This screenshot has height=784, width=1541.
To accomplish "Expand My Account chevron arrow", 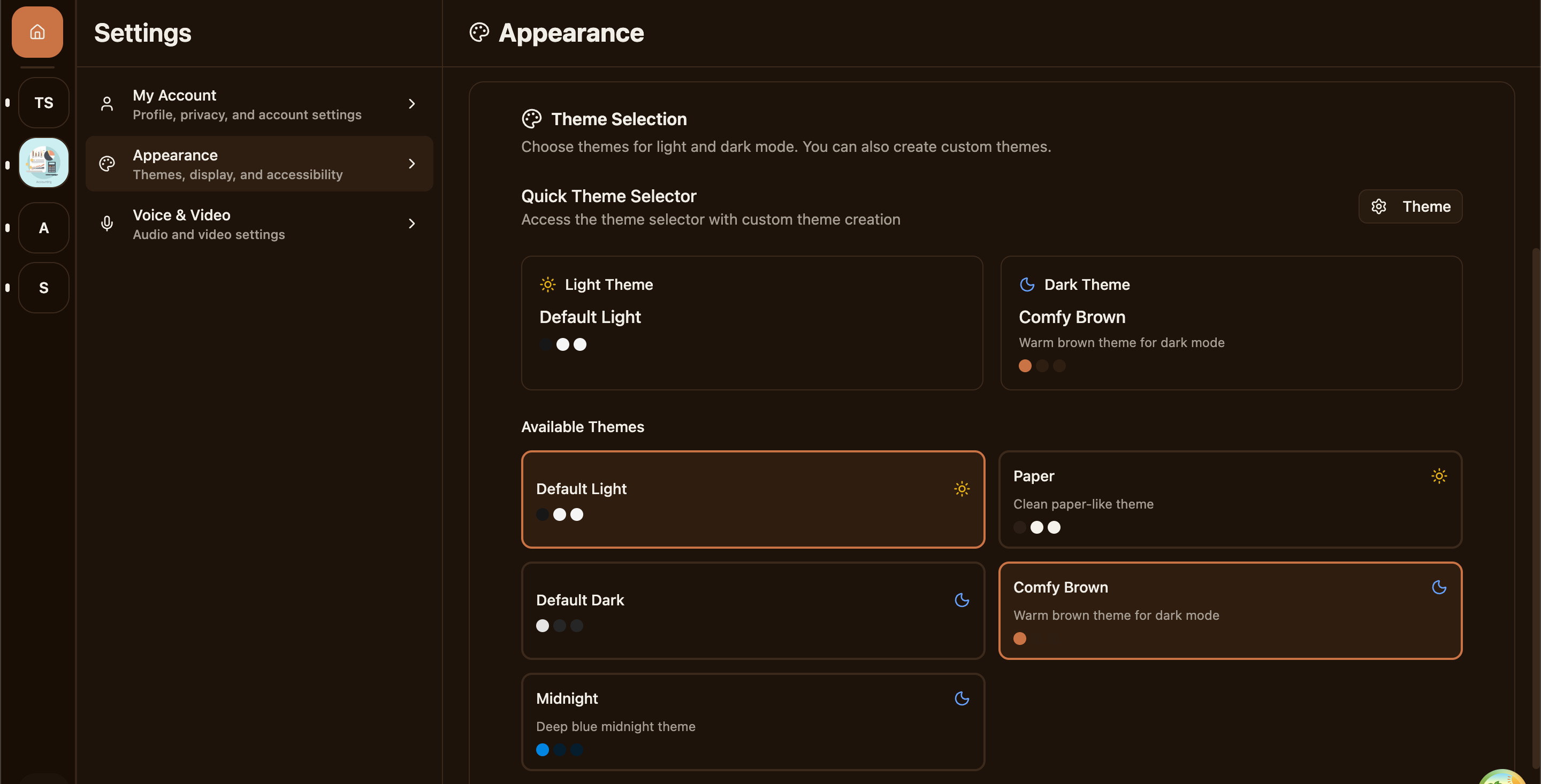I will pyautogui.click(x=411, y=104).
